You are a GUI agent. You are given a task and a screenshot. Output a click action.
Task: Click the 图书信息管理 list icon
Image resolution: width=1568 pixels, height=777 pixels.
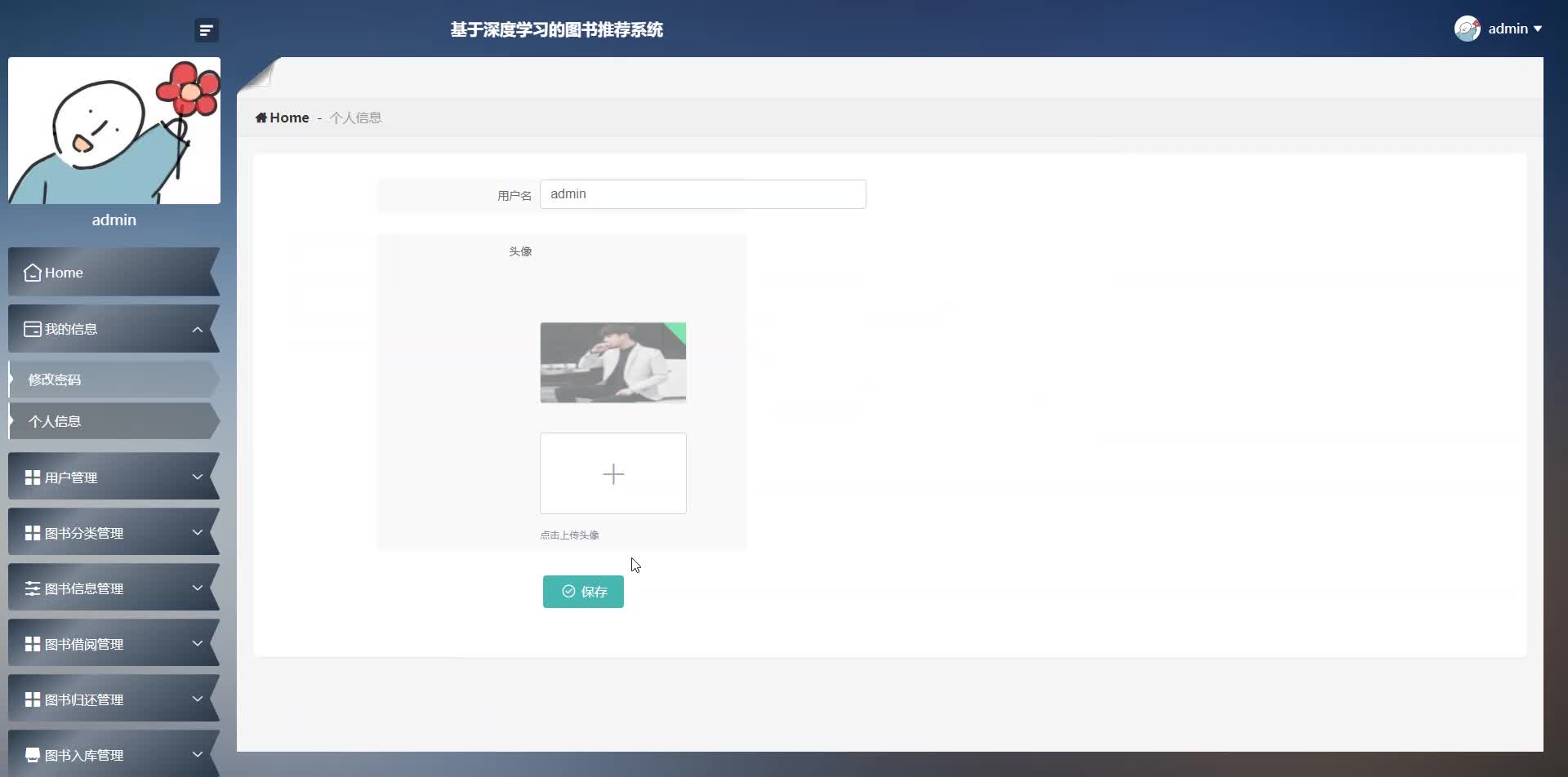32,588
